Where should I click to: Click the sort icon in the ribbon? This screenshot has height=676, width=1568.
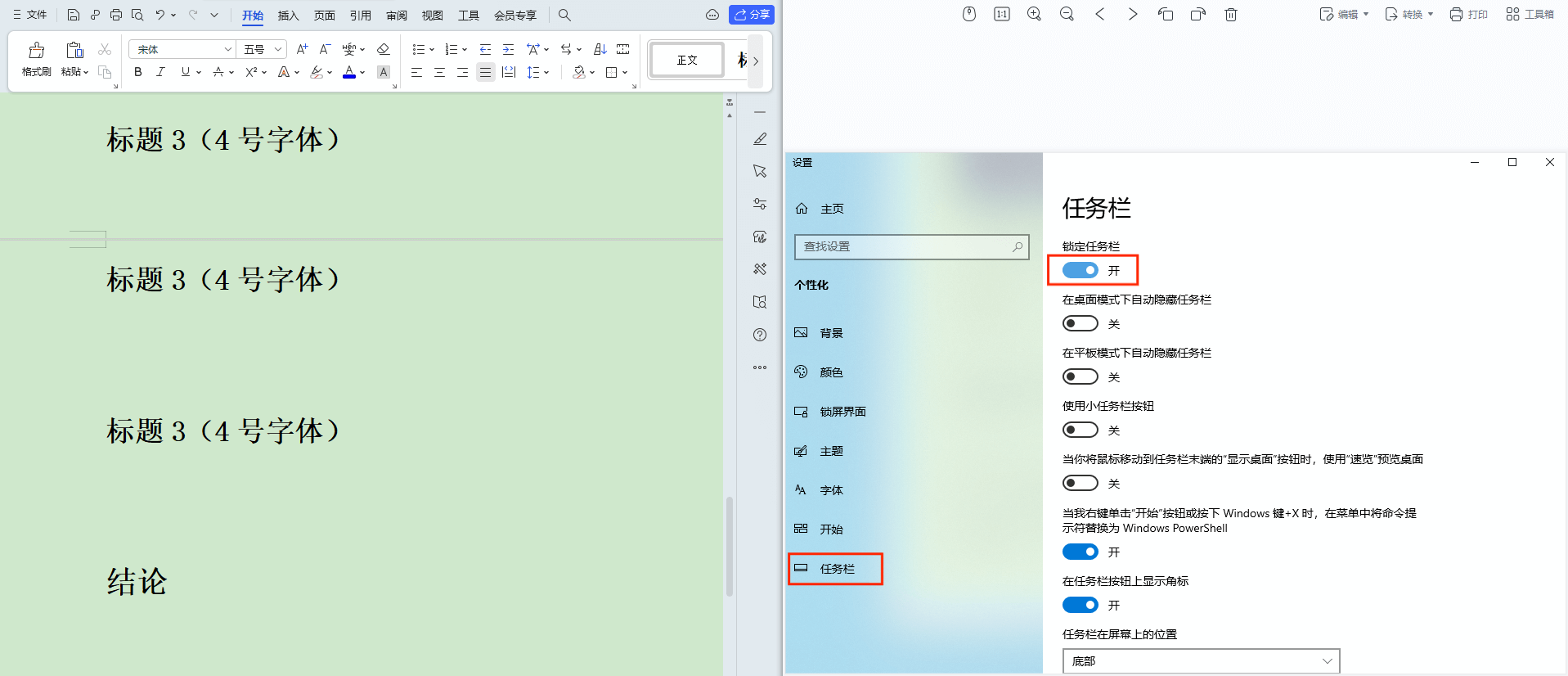tap(600, 49)
